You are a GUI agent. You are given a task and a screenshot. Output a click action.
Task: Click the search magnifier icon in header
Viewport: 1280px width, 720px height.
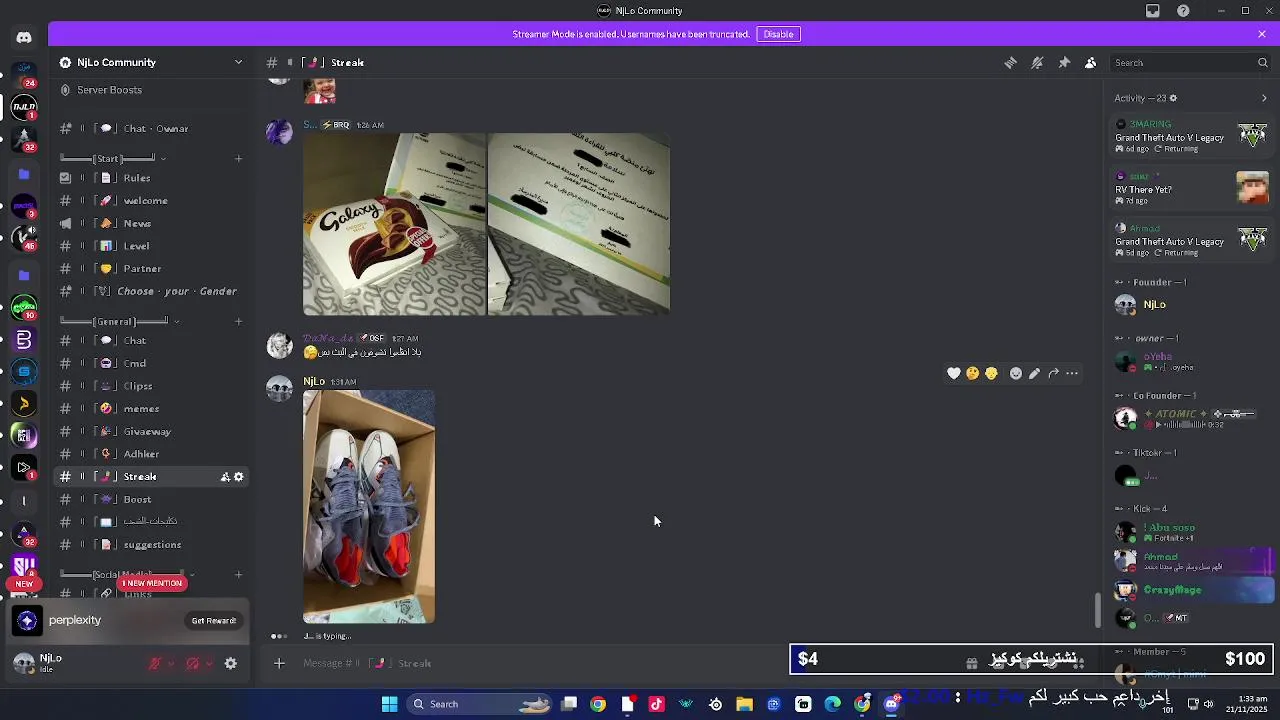1262,62
